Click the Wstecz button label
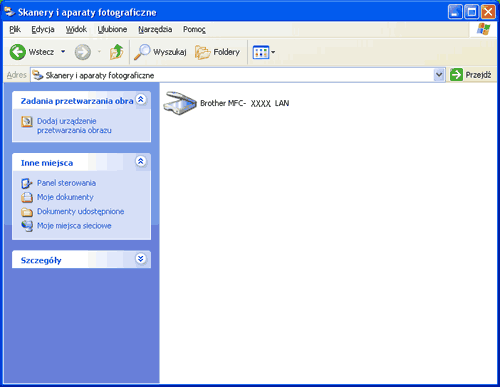 (41, 52)
